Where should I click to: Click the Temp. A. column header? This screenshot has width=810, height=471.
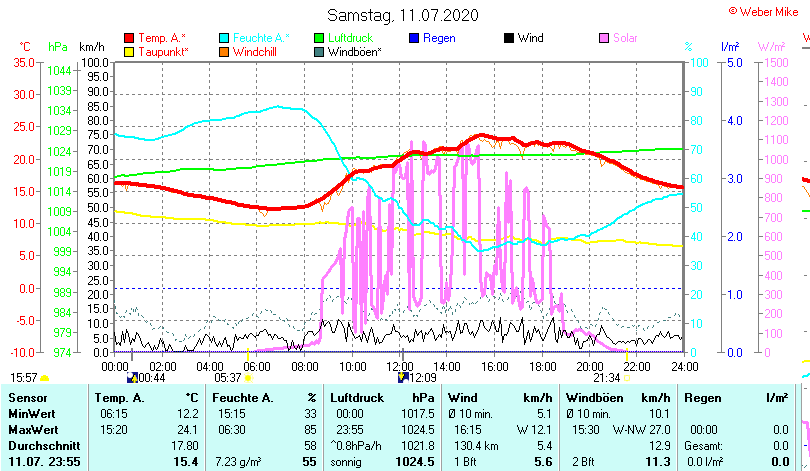point(119,398)
